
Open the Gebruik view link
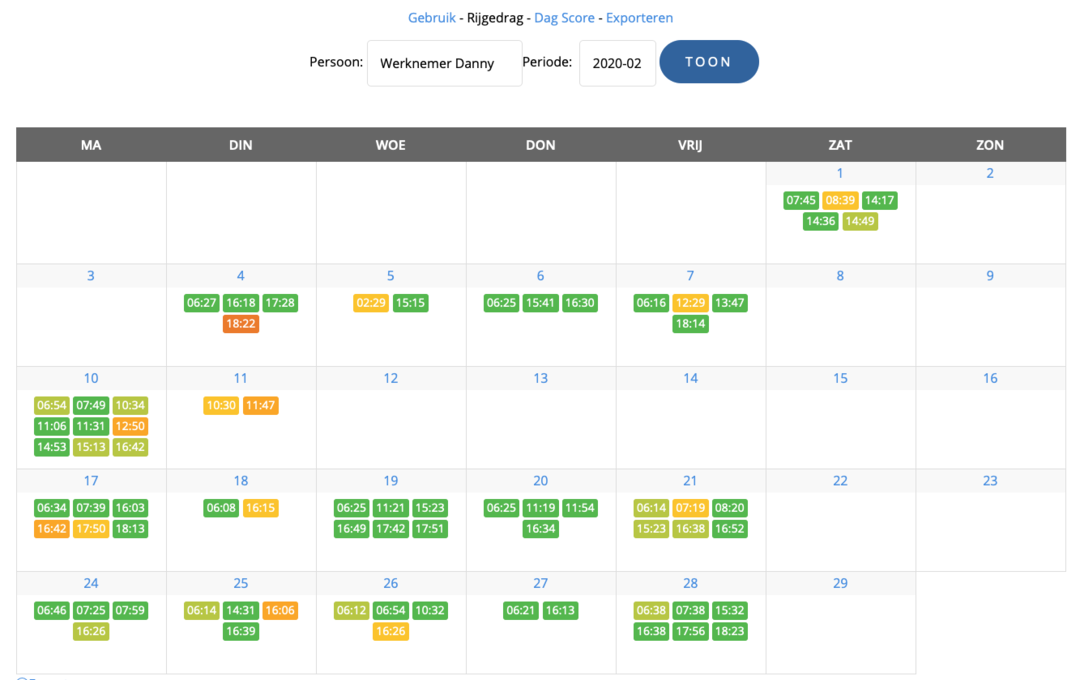click(x=431, y=18)
